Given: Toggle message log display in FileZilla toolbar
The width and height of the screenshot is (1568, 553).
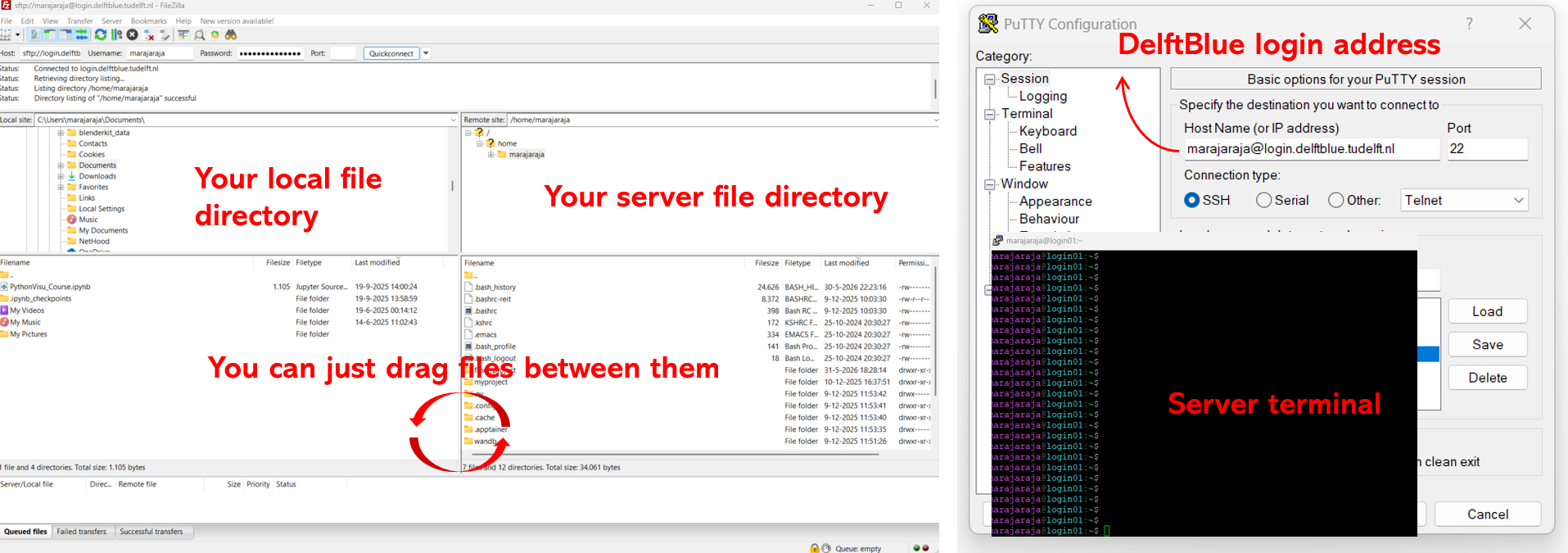Looking at the screenshot, I should (x=34, y=34).
